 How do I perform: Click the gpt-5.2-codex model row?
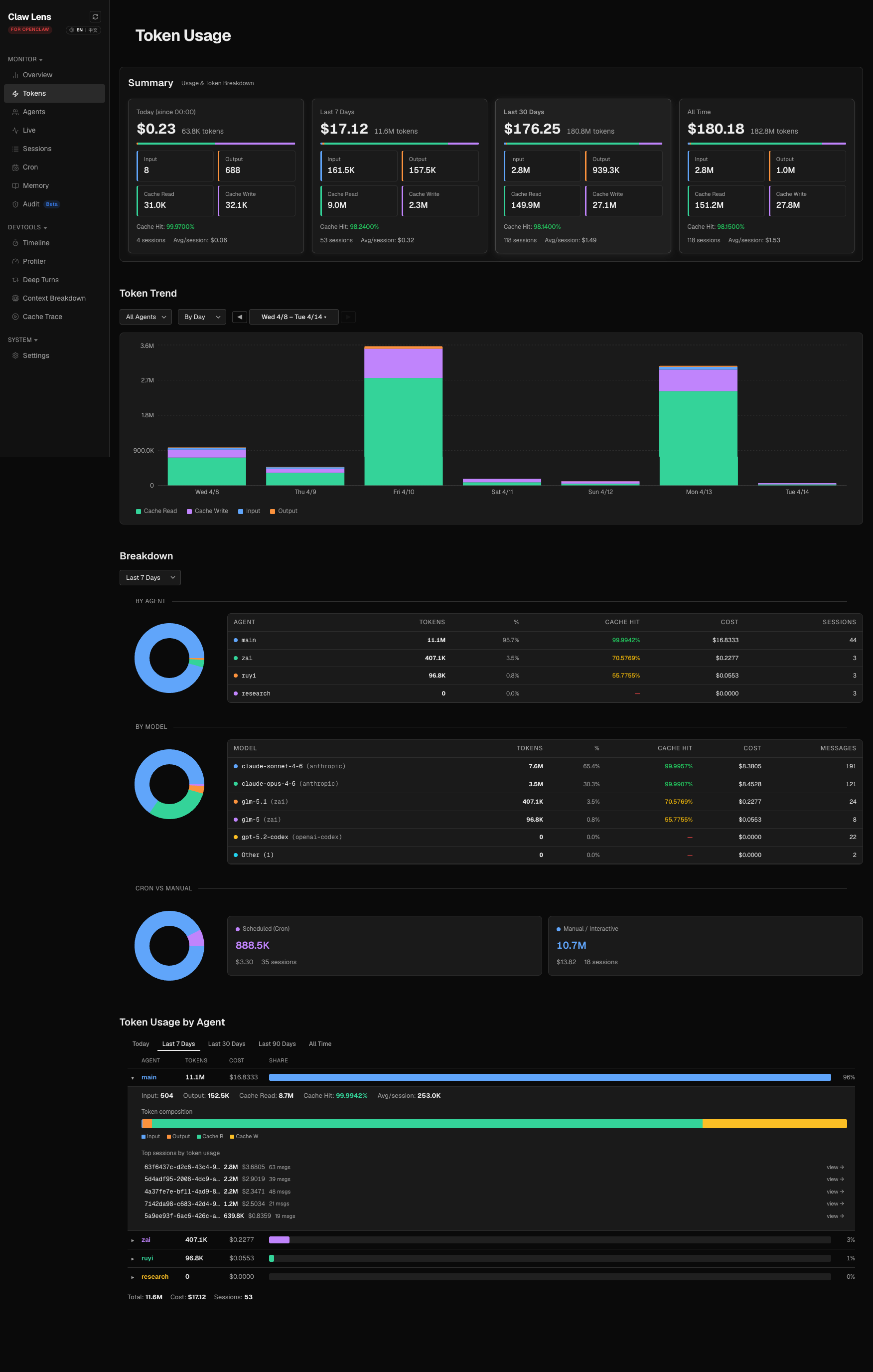(x=545, y=837)
